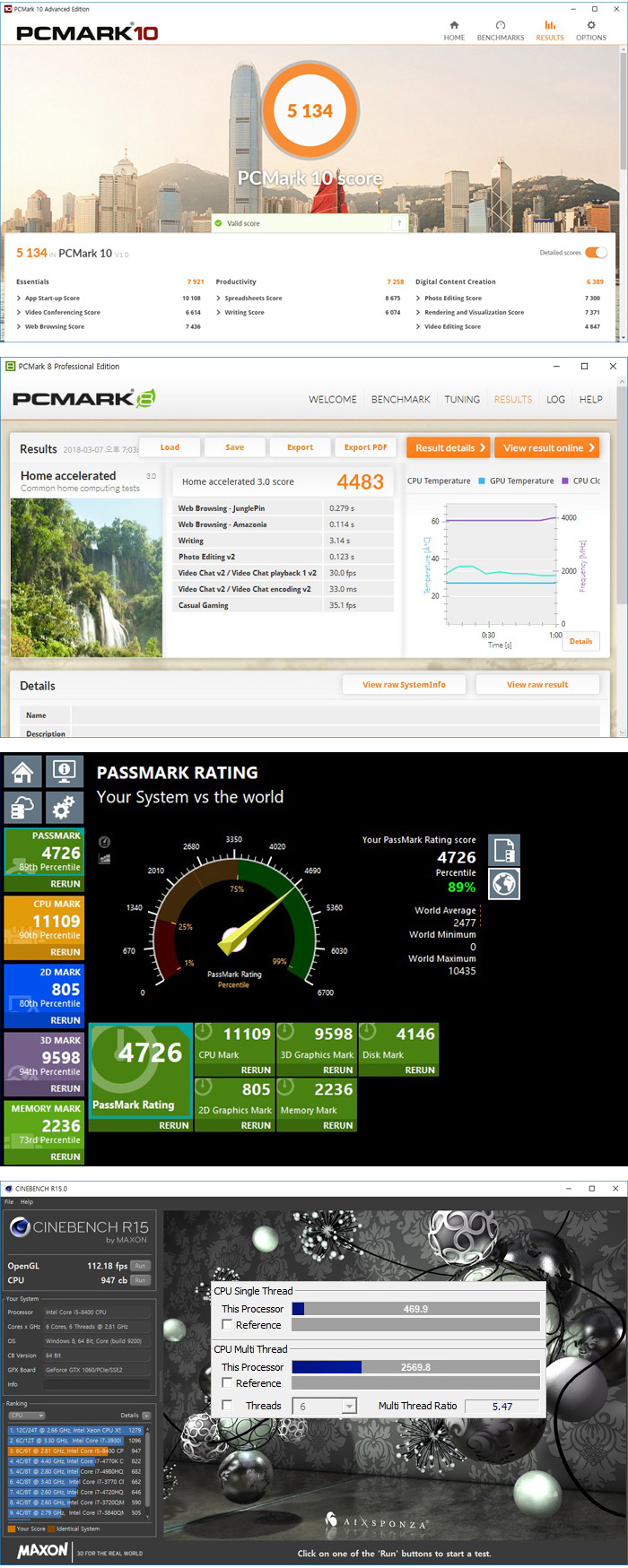Click This Processor single thread bar 469.9

coord(416,1309)
